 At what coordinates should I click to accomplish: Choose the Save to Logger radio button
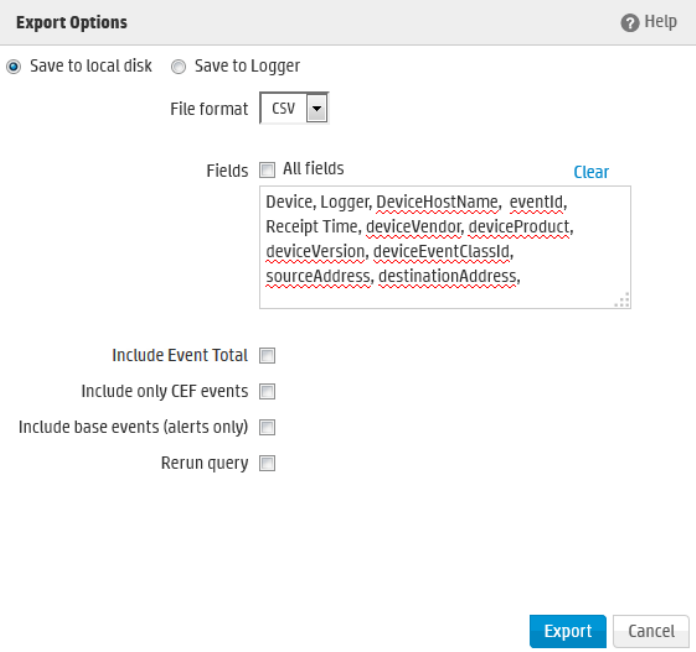(x=178, y=66)
